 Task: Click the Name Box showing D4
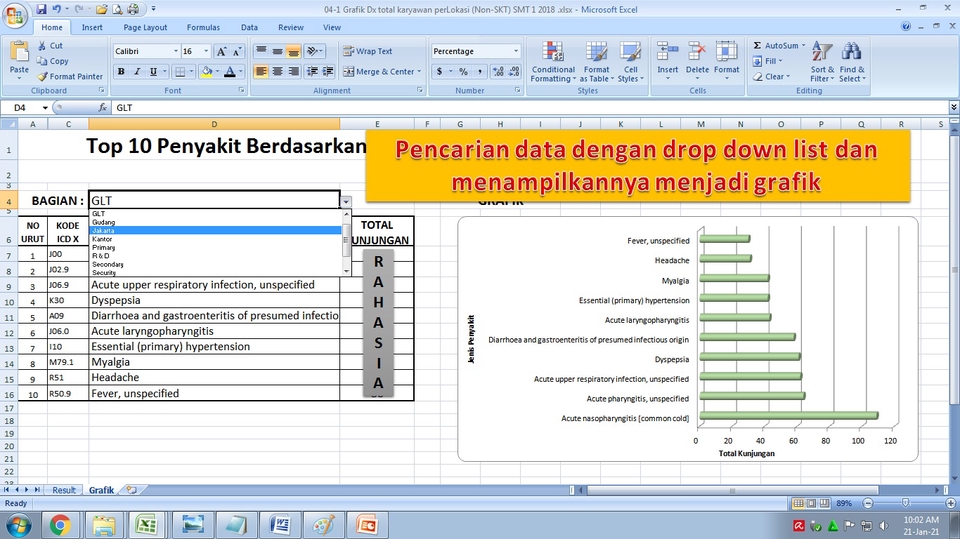tap(25, 108)
